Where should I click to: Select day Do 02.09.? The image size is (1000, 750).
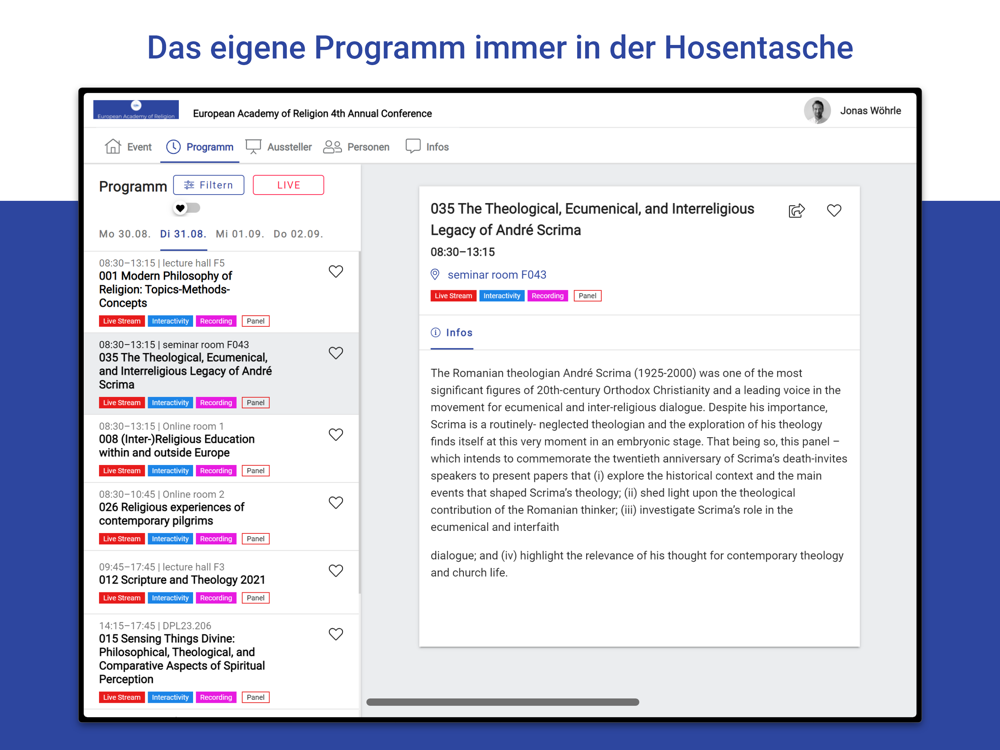pos(298,234)
